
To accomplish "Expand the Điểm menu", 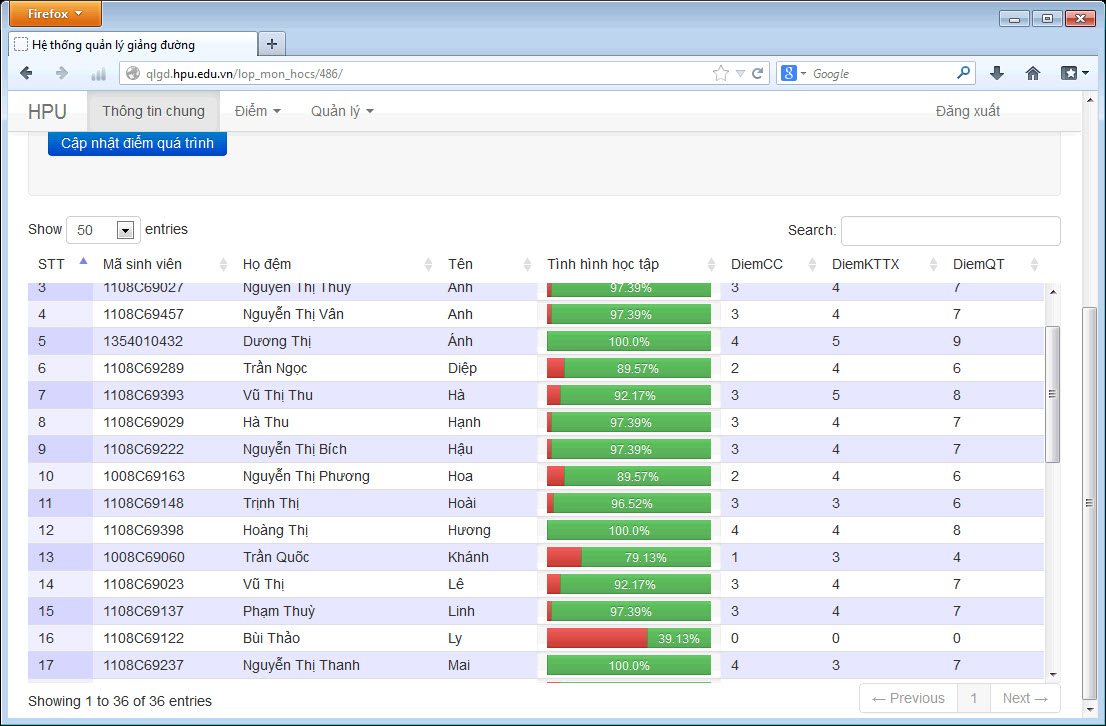I will tap(257, 111).
